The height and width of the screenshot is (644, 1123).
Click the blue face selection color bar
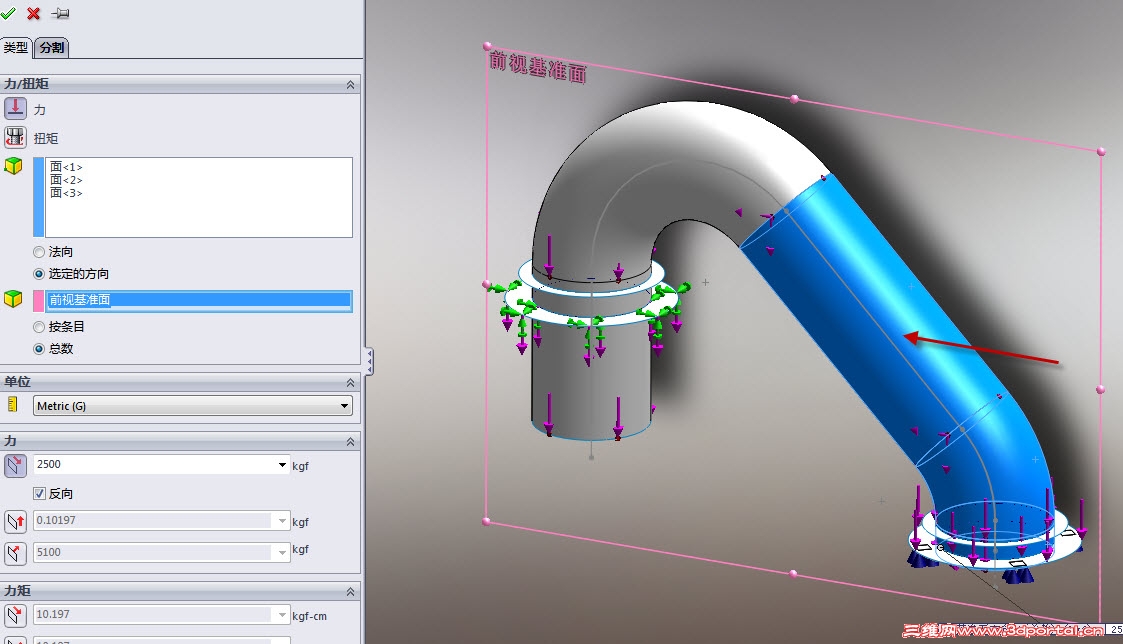pyautogui.click(x=39, y=197)
